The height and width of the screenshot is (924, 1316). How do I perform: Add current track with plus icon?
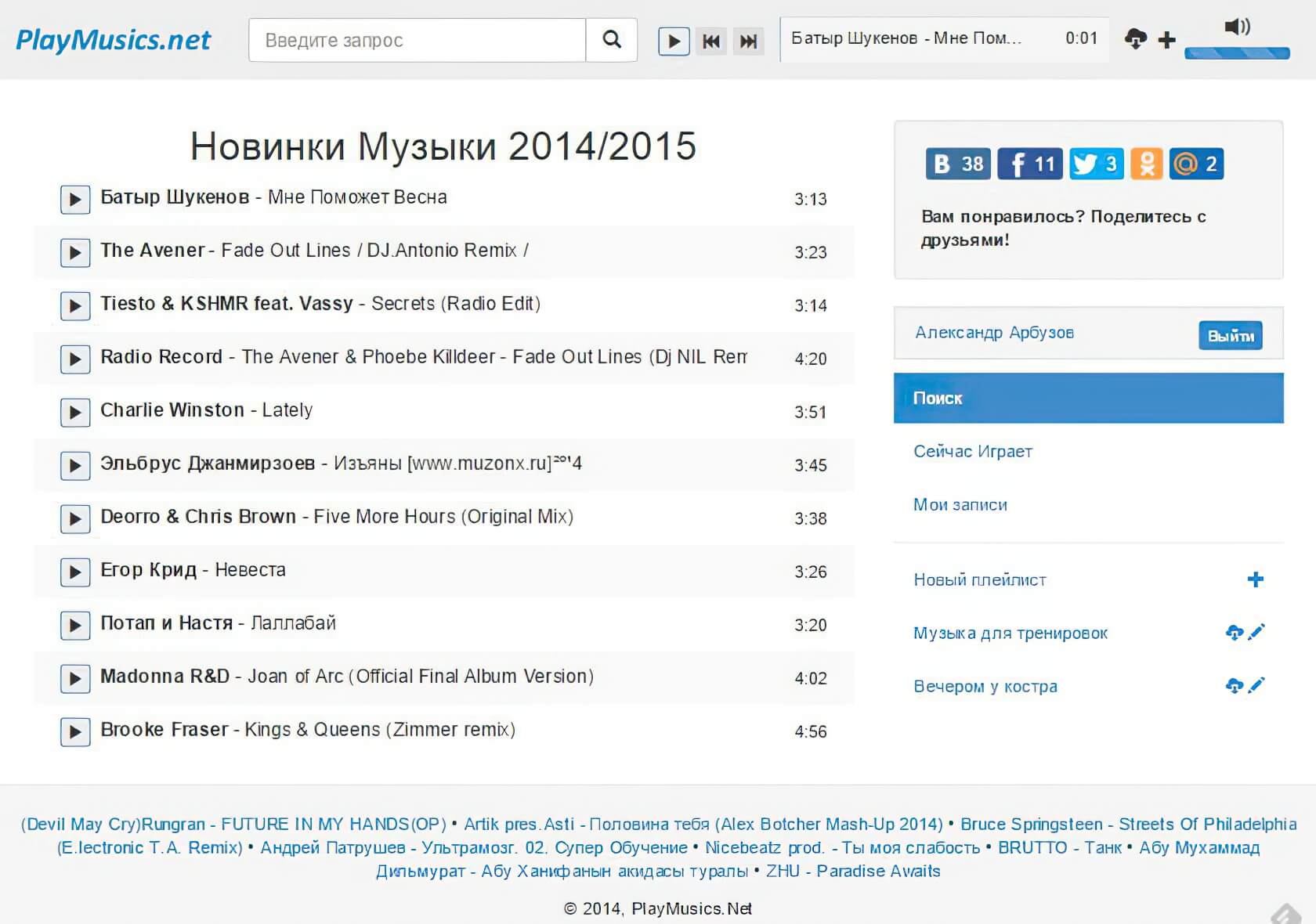1167,40
